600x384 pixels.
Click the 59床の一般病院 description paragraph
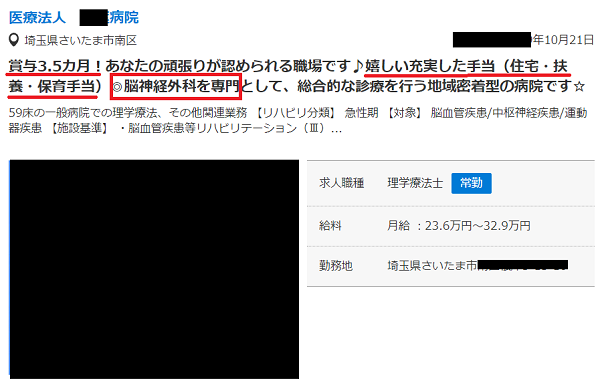coord(298,120)
